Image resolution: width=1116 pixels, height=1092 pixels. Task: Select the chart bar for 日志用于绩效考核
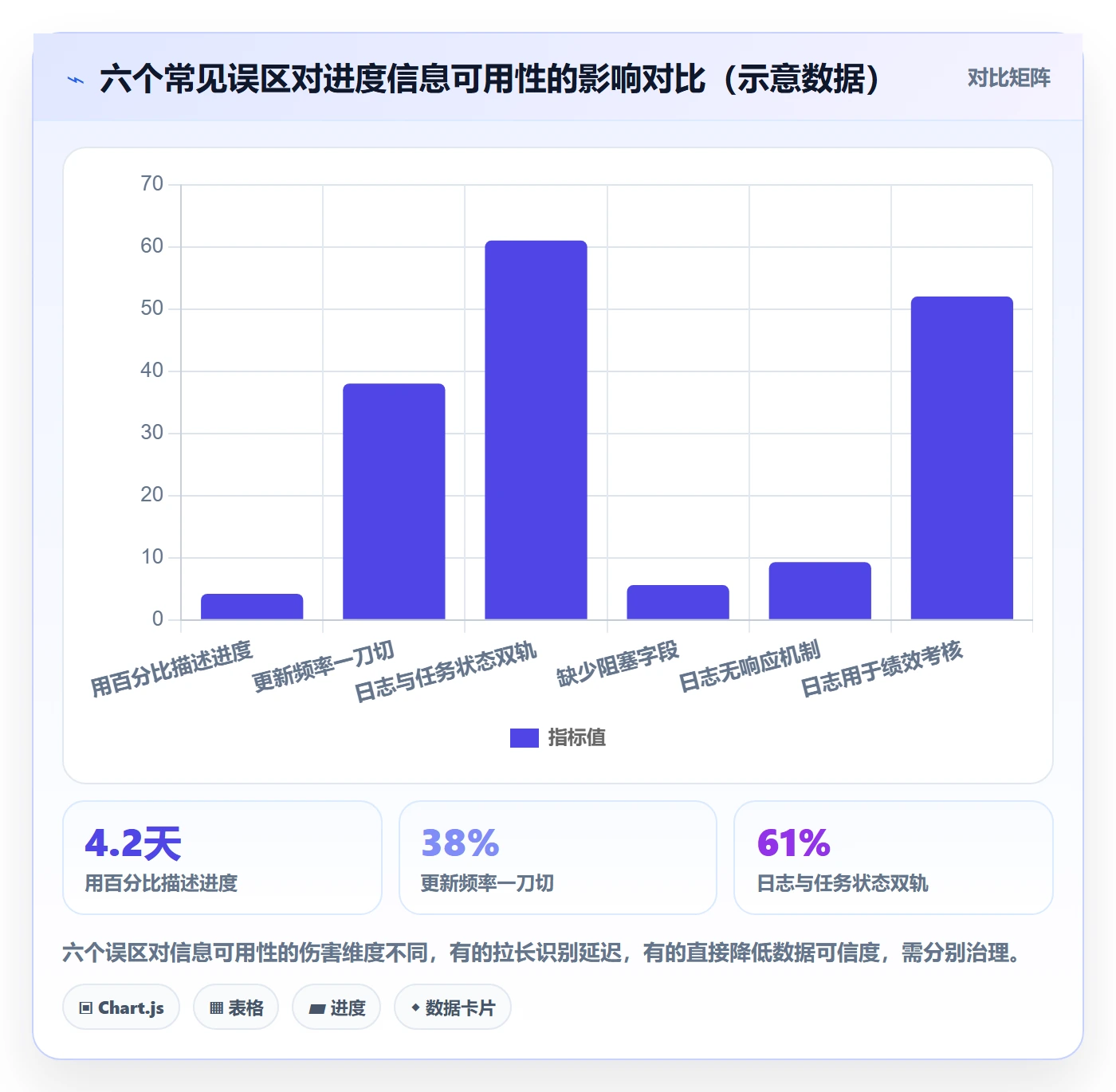point(961,458)
